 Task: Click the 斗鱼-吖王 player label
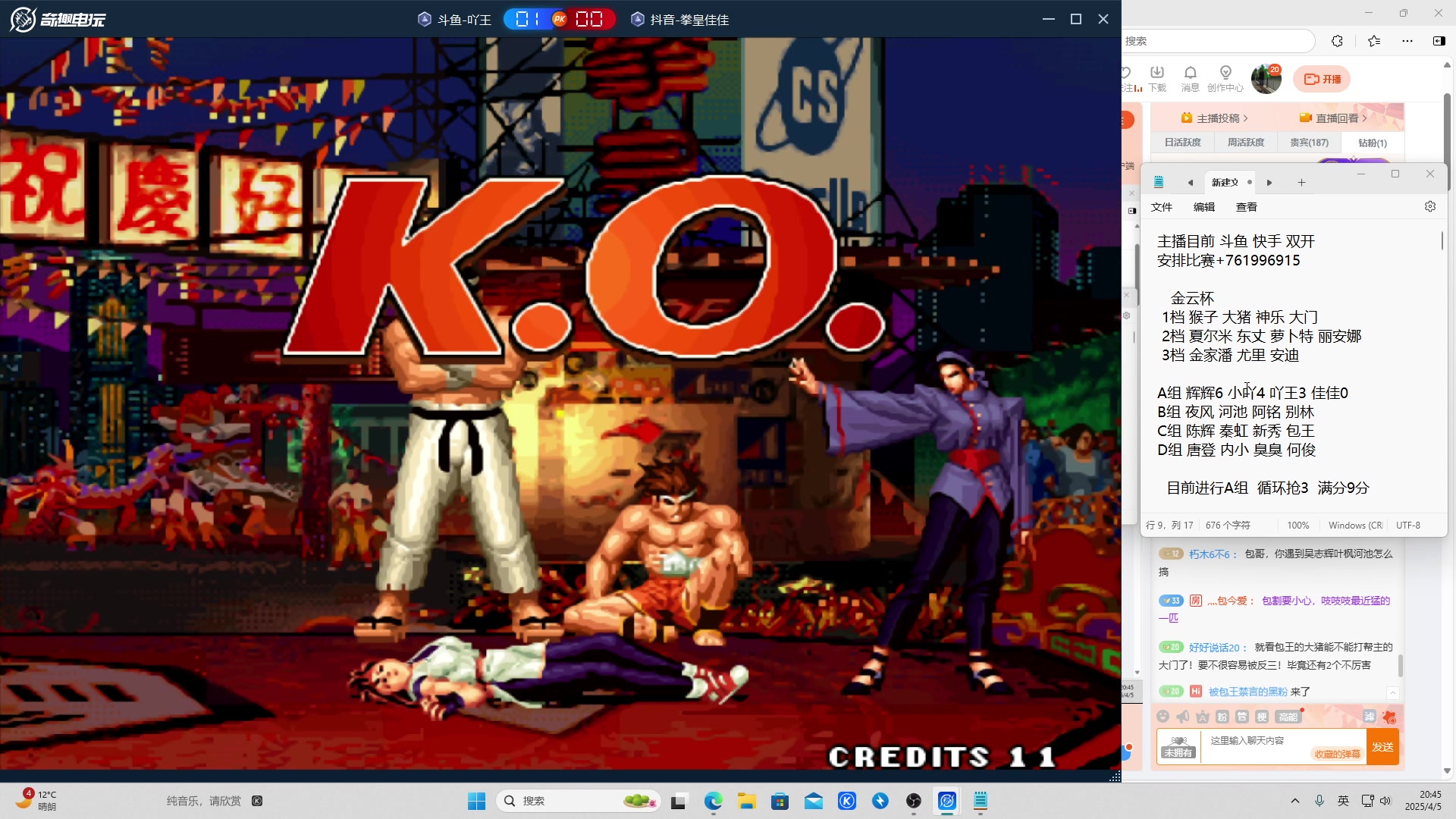455,20
